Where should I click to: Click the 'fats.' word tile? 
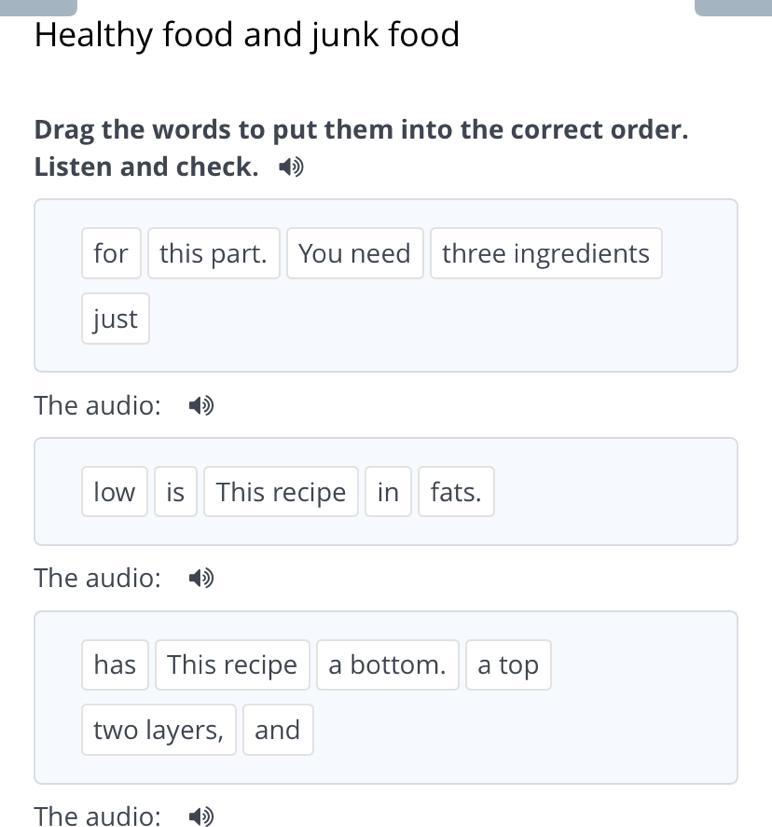(456, 492)
